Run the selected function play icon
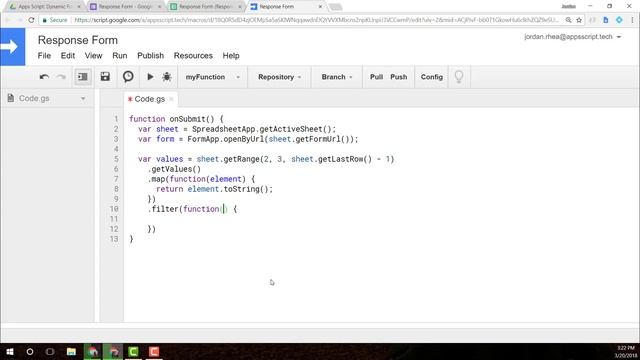This screenshot has width=640, height=360. click(150, 77)
